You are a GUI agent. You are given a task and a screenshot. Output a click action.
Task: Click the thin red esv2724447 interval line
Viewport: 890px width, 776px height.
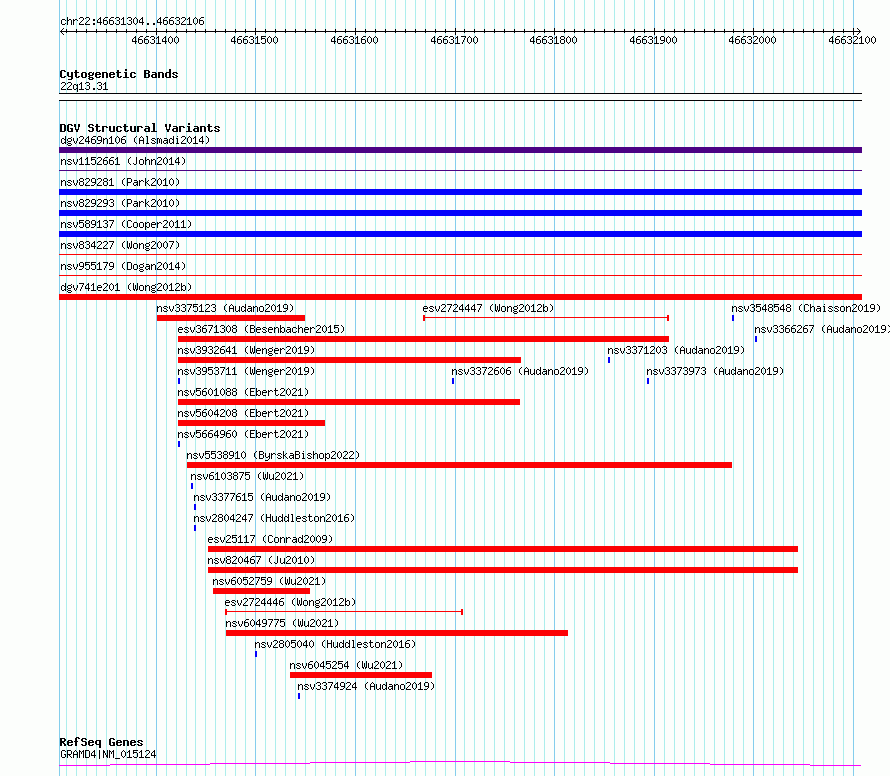pos(546,318)
